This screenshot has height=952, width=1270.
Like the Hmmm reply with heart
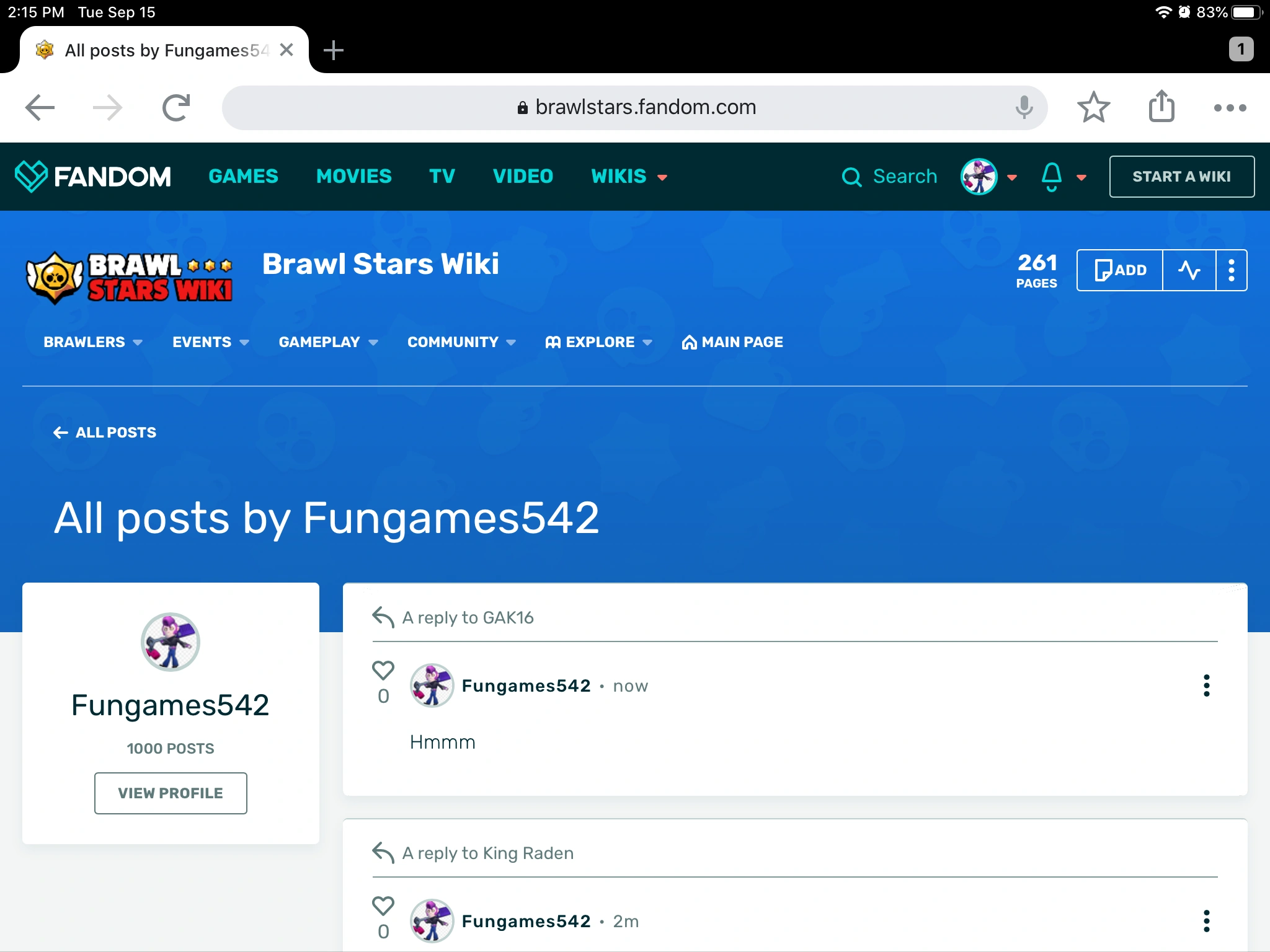click(383, 671)
